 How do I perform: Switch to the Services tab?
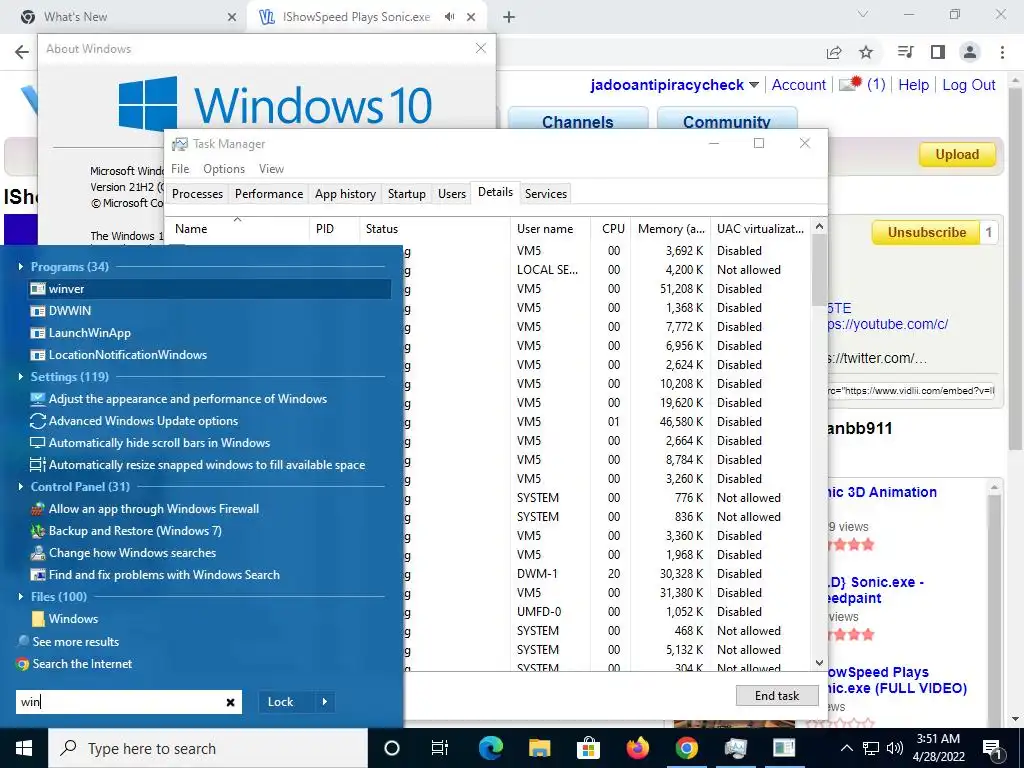[x=546, y=194]
